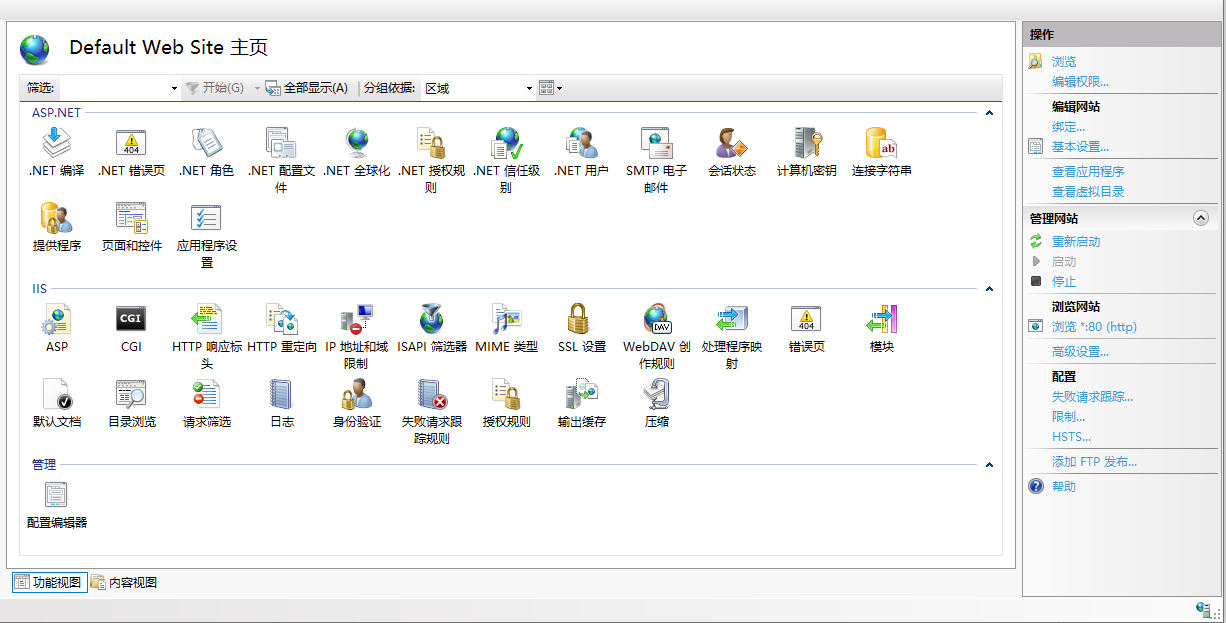This screenshot has width=1226, height=623.
Task: Switch to 内容视图 tab
Action: [124, 582]
